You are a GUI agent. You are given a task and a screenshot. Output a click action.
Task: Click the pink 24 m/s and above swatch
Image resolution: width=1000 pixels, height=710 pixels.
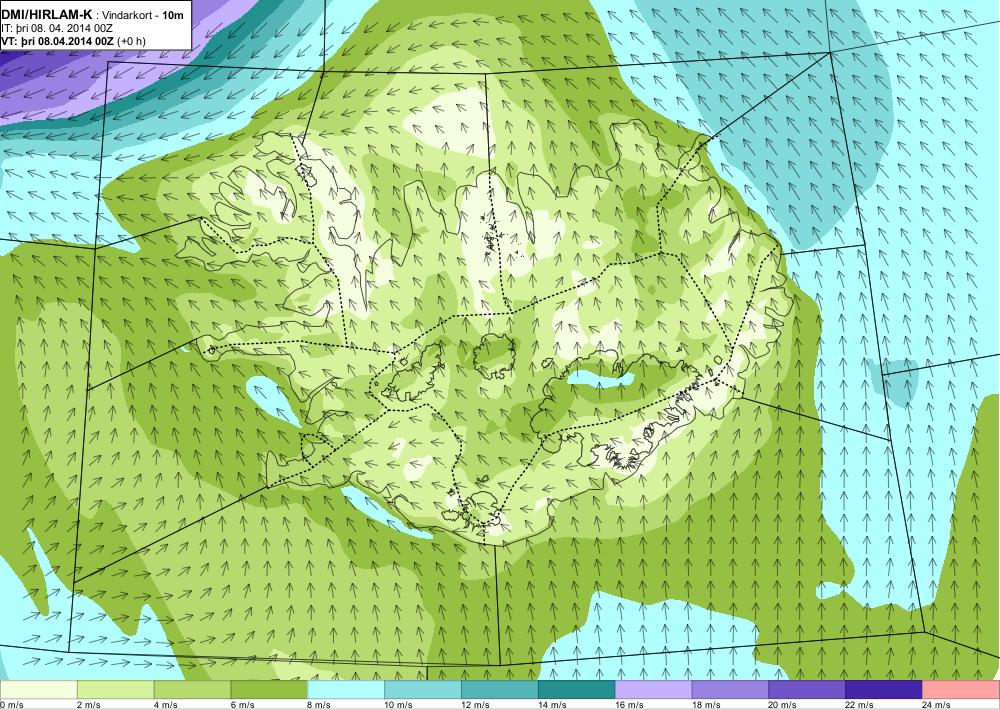pos(961,690)
